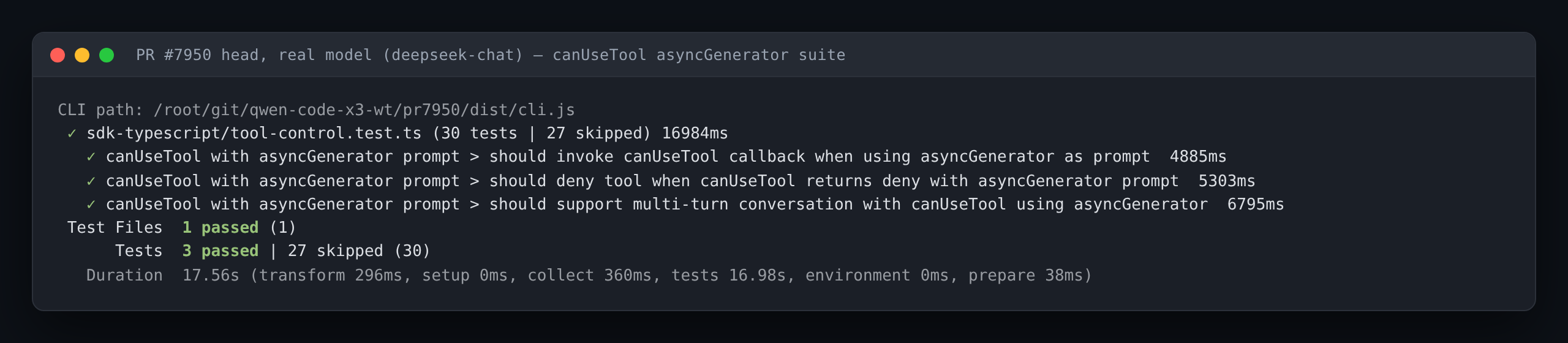Image resolution: width=1568 pixels, height=343 pixels.
Task: Click the green '1 passed' Test Files text
Action: click(x=221, y=228)
